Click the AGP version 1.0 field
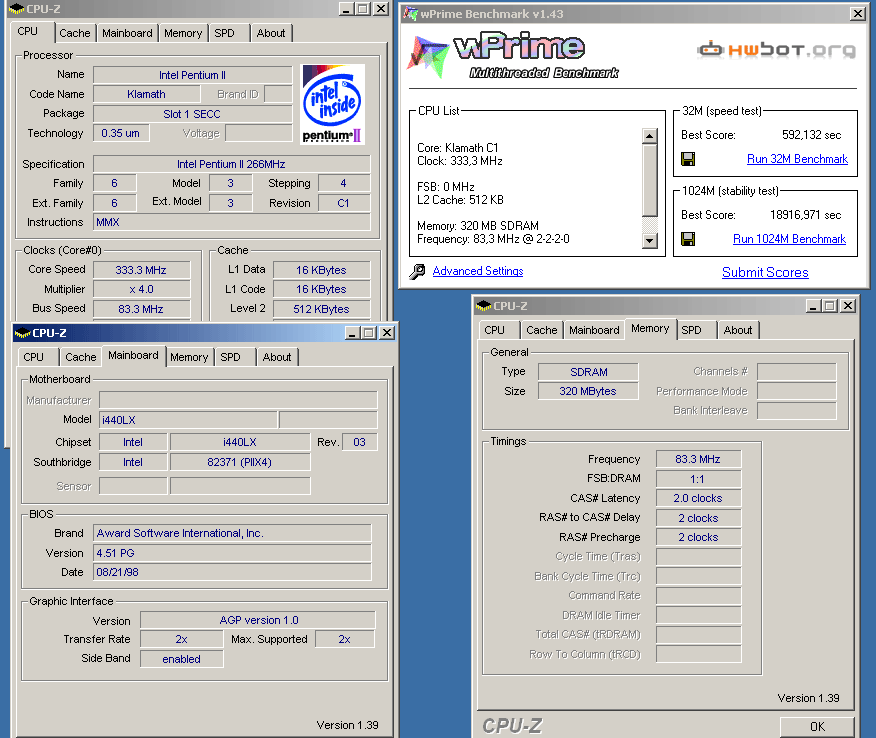The image size is (876, 738). click(x=258, y=620)
